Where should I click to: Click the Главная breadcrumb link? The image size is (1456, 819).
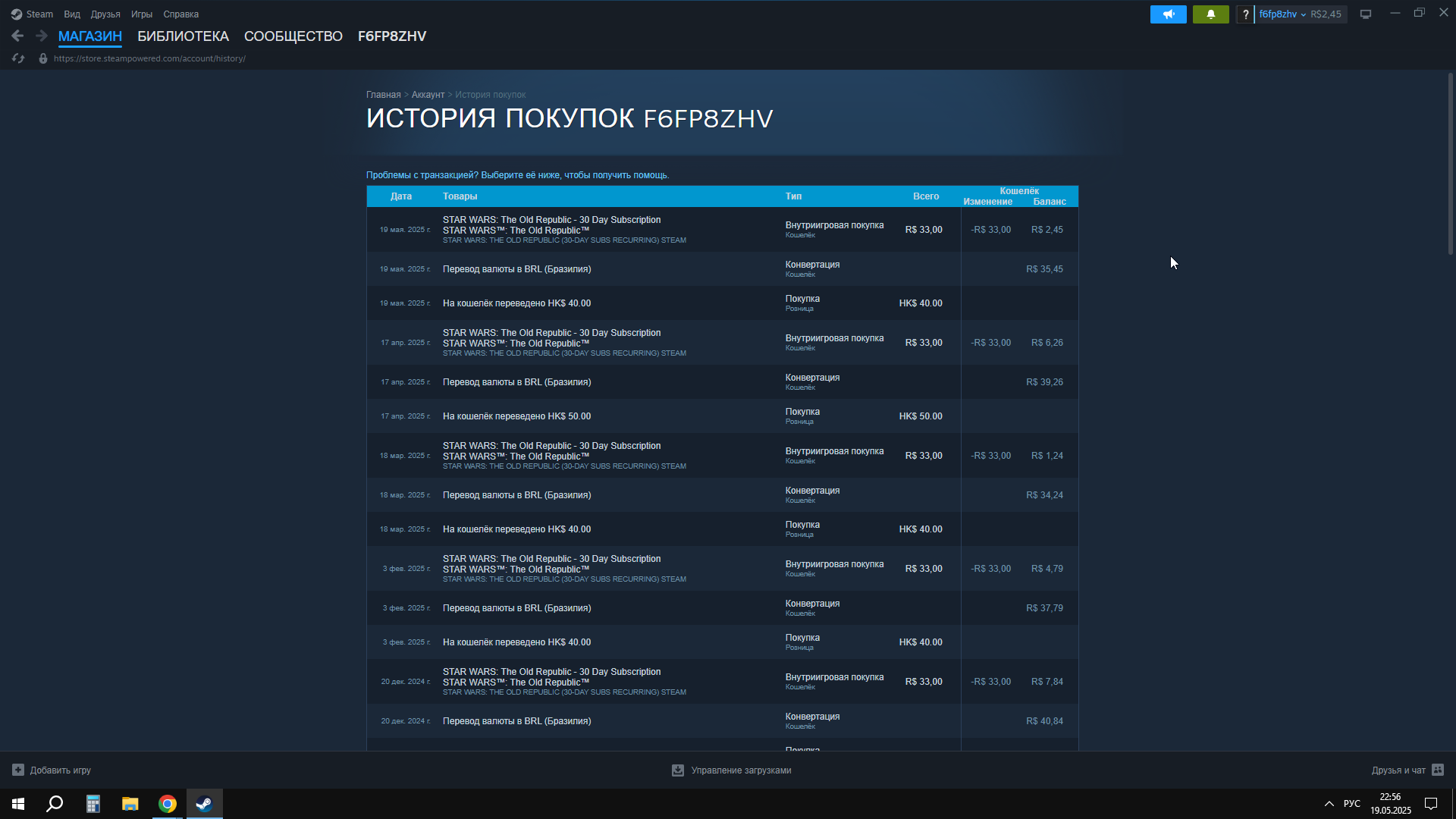pyautogui.click(x=383, y=95)
